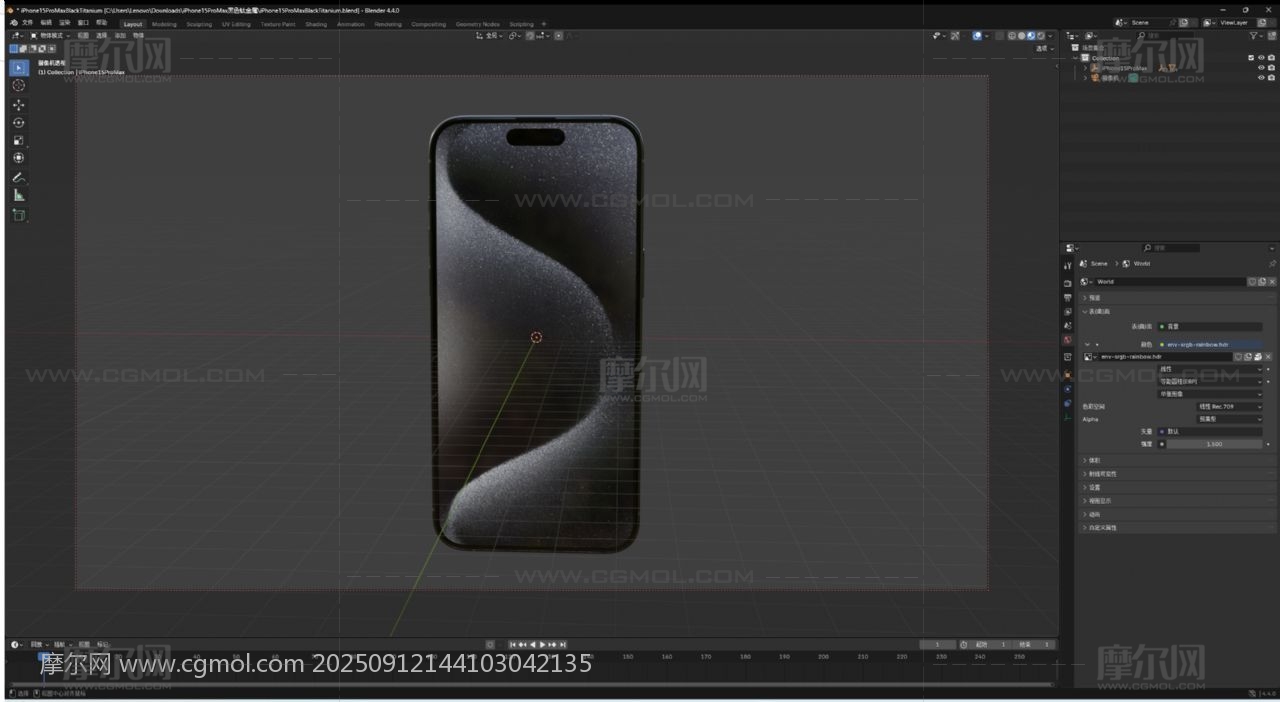Open the Shading workspace tab

pos(316,24)
